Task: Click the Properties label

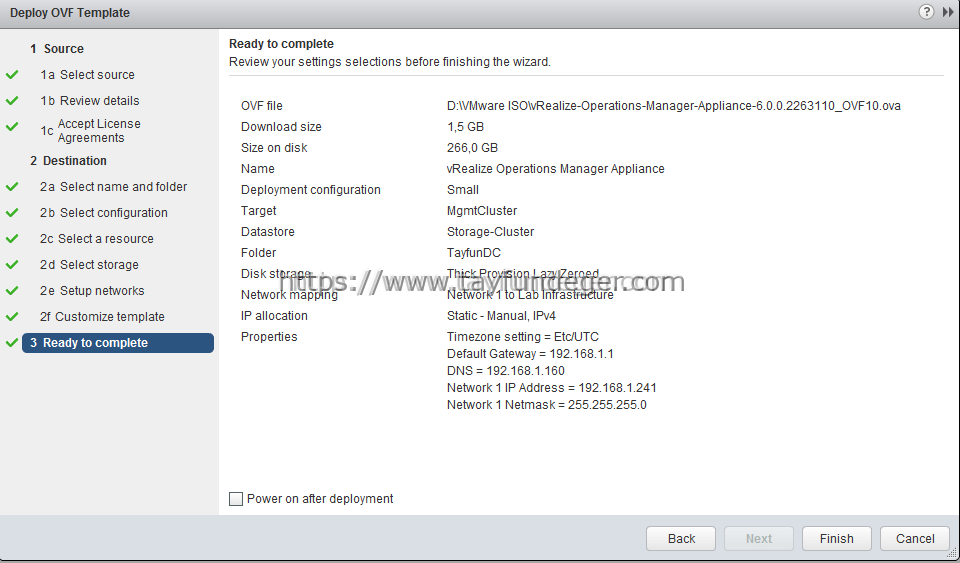Action: (269, 337)
